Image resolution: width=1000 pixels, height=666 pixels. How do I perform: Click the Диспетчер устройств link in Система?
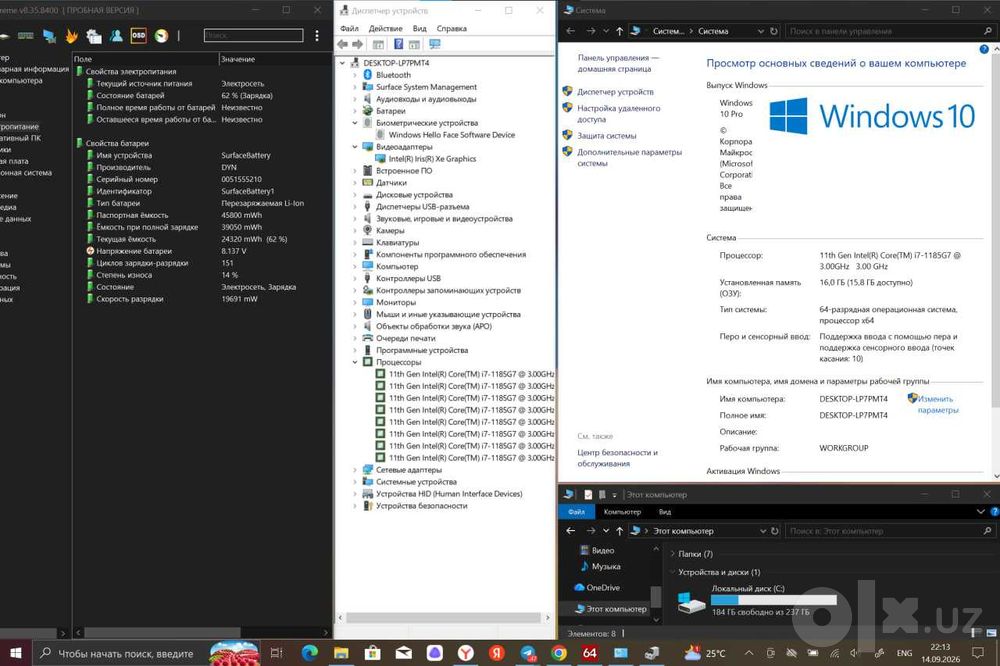(x=615, y=92)
